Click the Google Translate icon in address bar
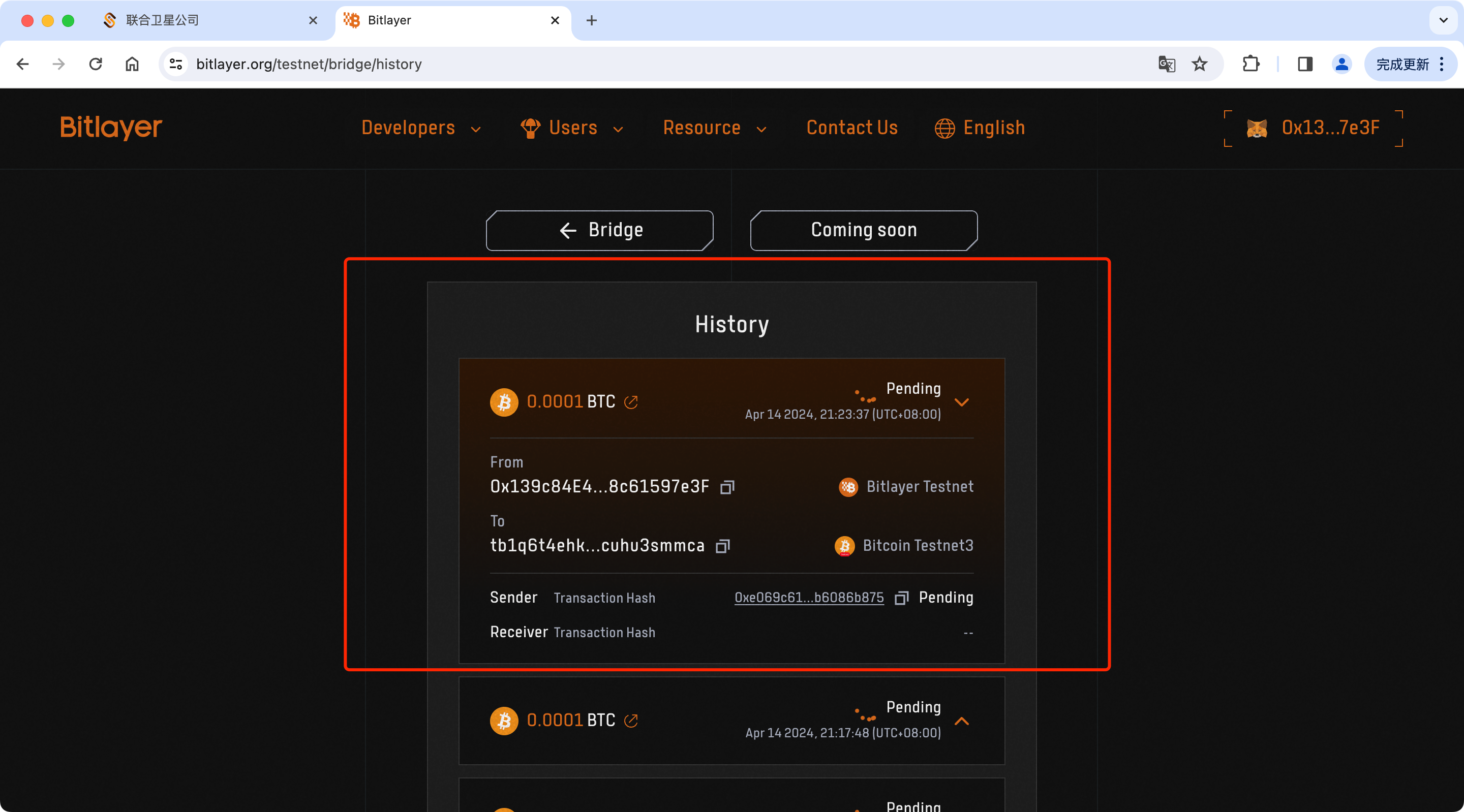Viewport: 1464px width, 812px height. (1166, 64)
